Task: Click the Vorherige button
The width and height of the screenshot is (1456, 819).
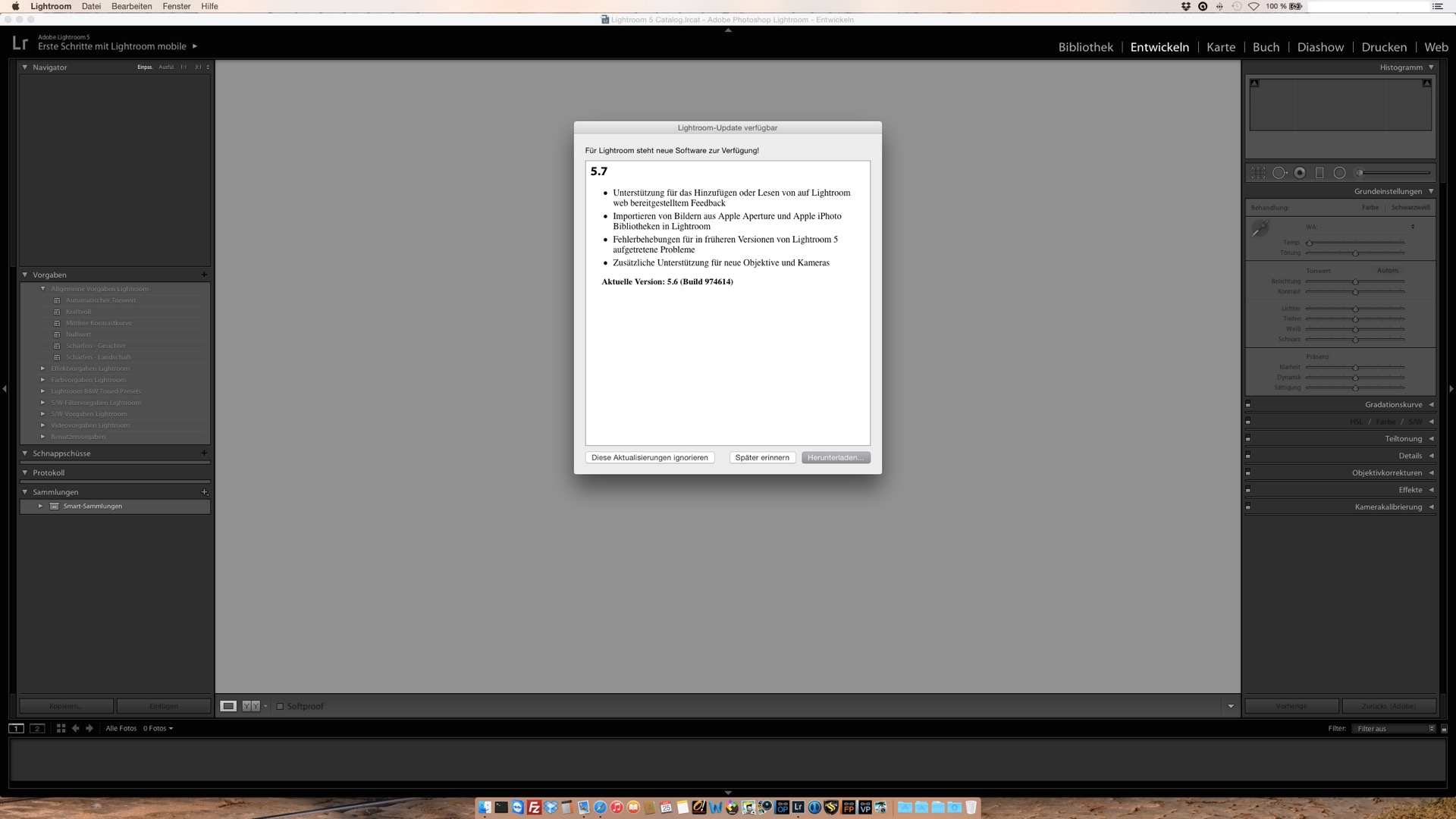Action: pos(1291,706)
